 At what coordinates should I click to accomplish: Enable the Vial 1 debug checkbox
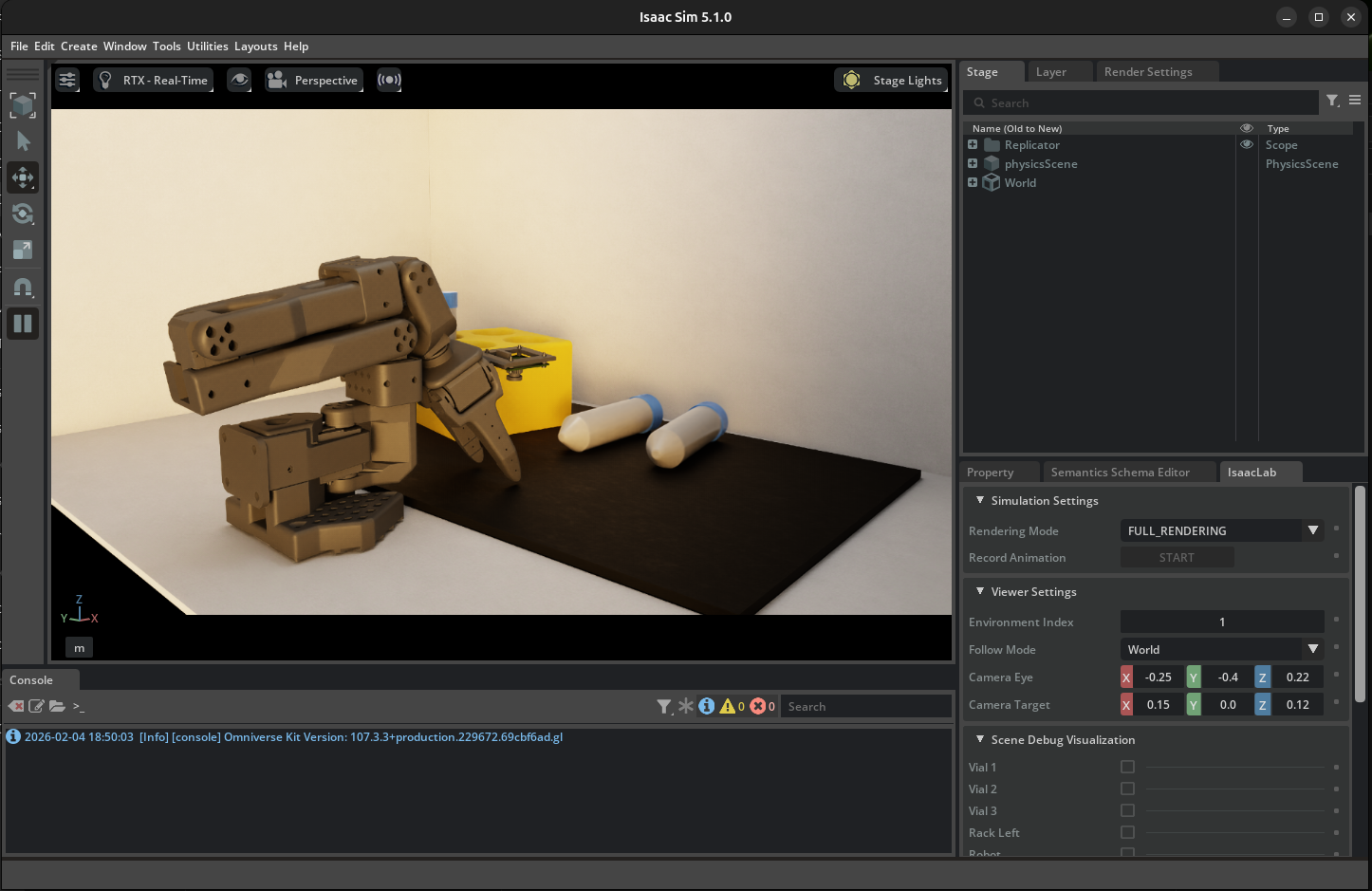tap(1127, 767)
